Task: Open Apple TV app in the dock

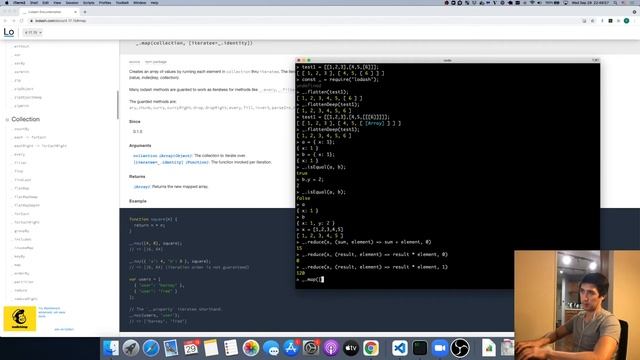Action: point(351,348)
